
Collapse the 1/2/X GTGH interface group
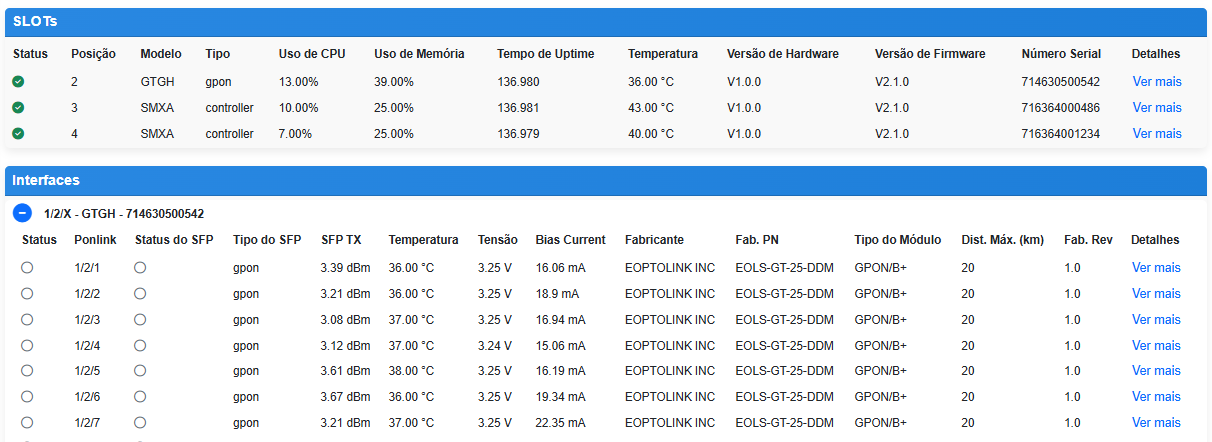point(22,213)
